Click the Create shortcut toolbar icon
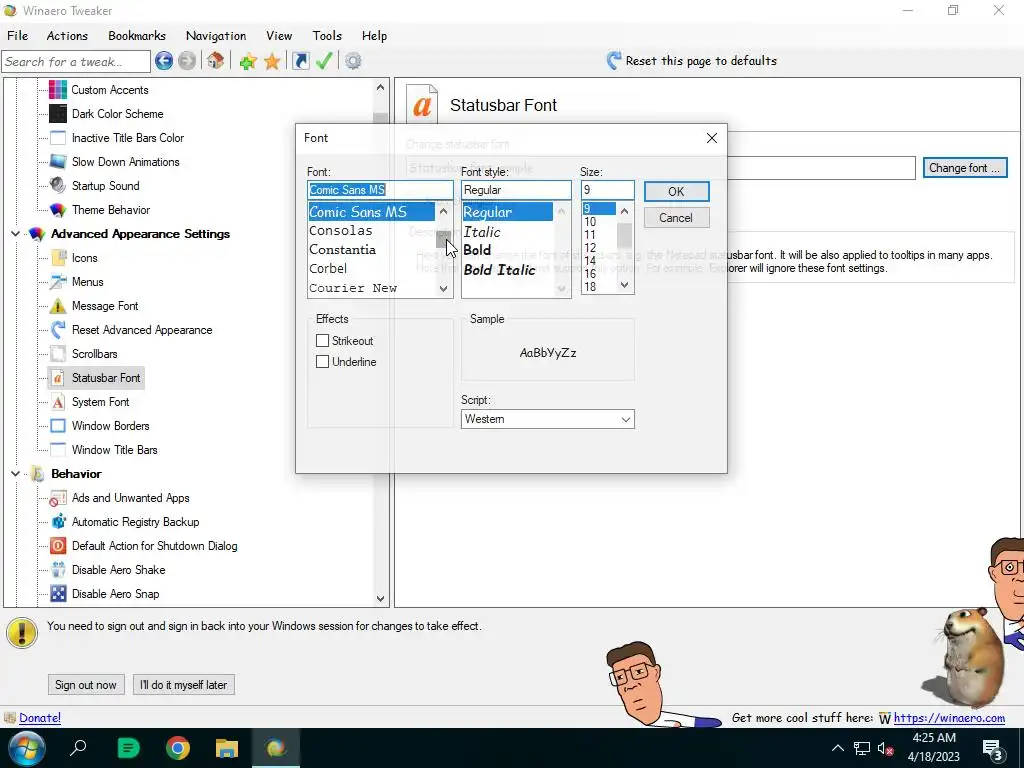This screenshot has height=768, width=1024. tap(300, 61)
